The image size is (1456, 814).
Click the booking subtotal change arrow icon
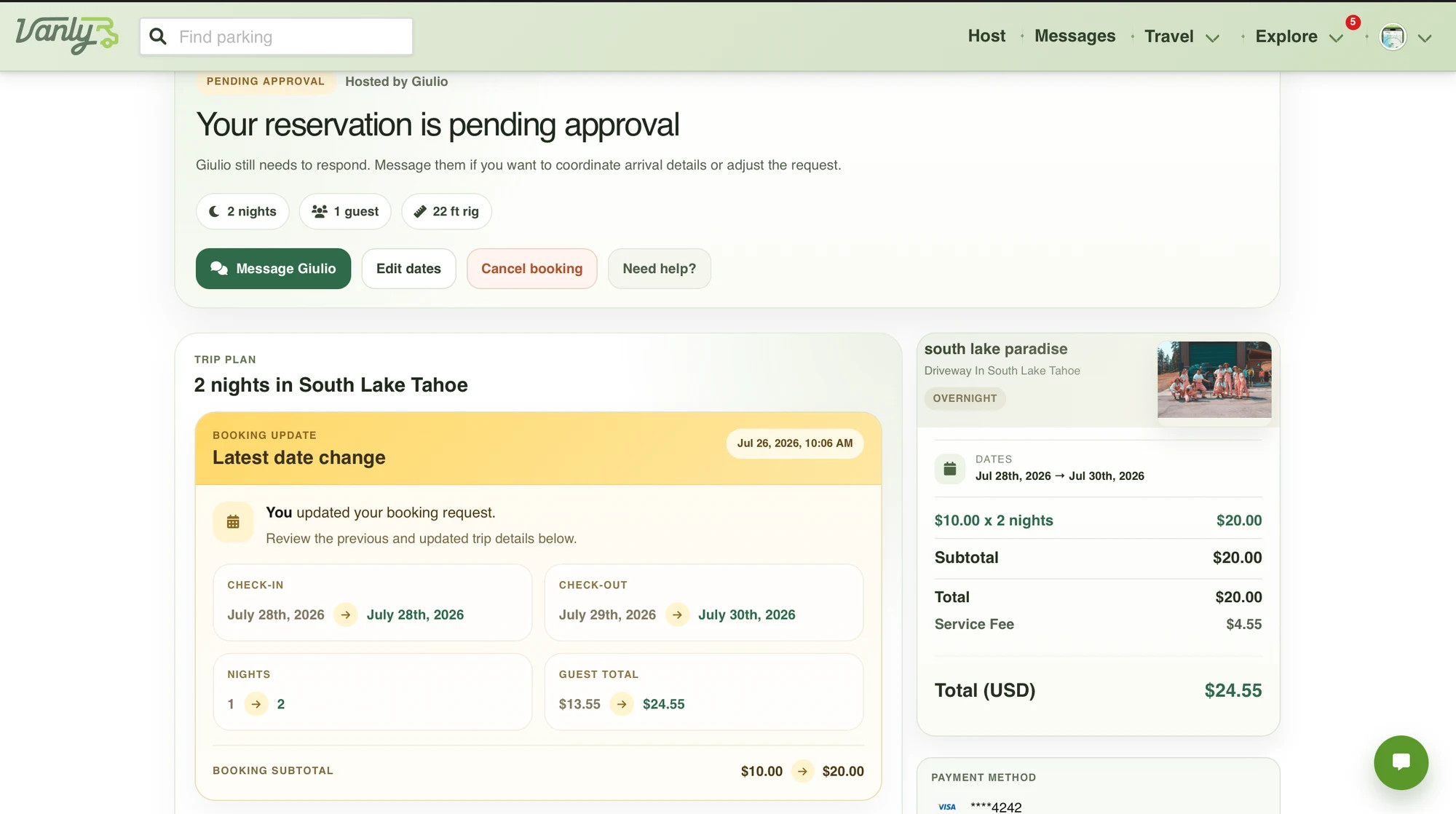802,771
